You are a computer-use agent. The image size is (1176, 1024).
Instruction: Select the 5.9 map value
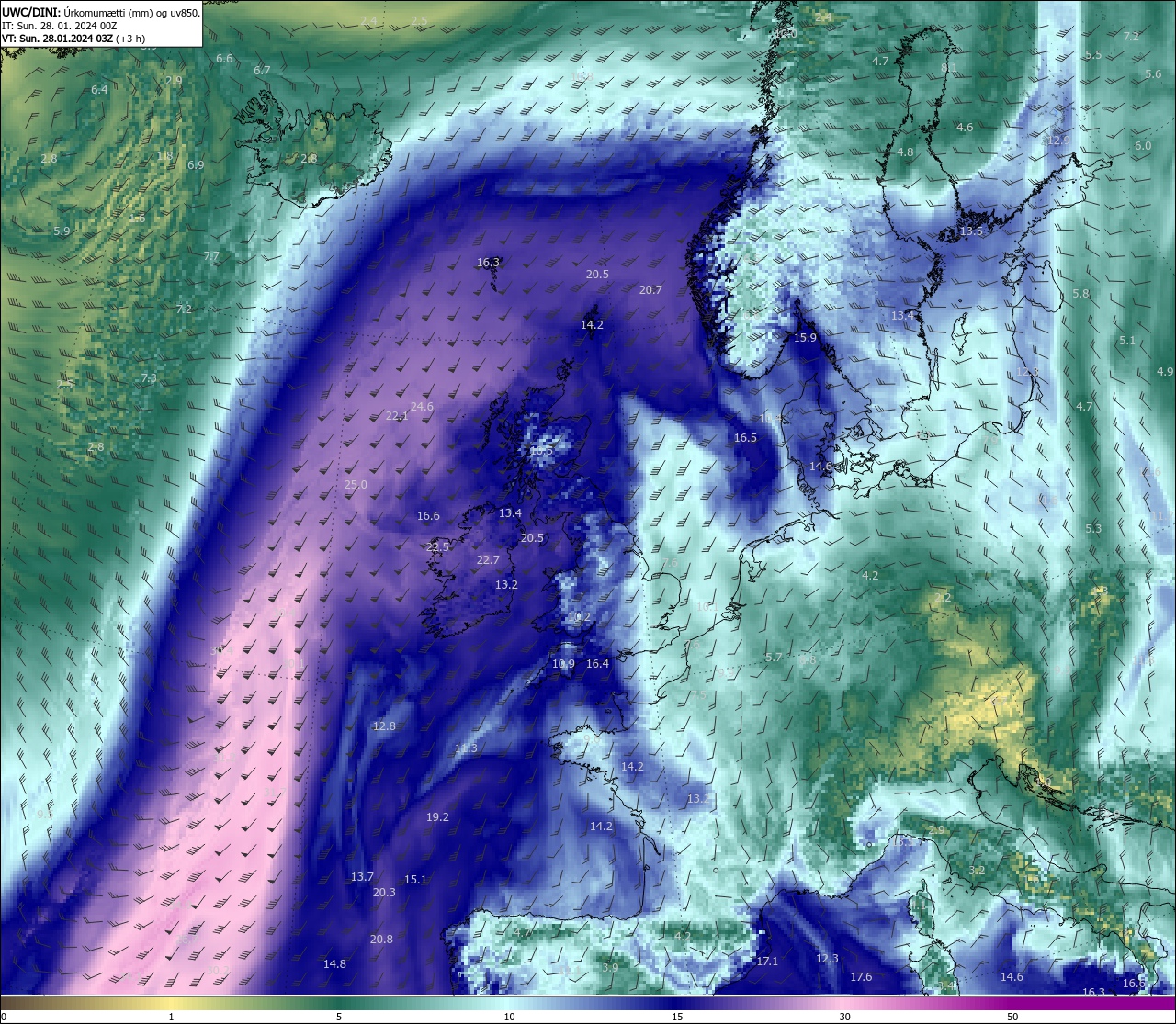[62, 231]
